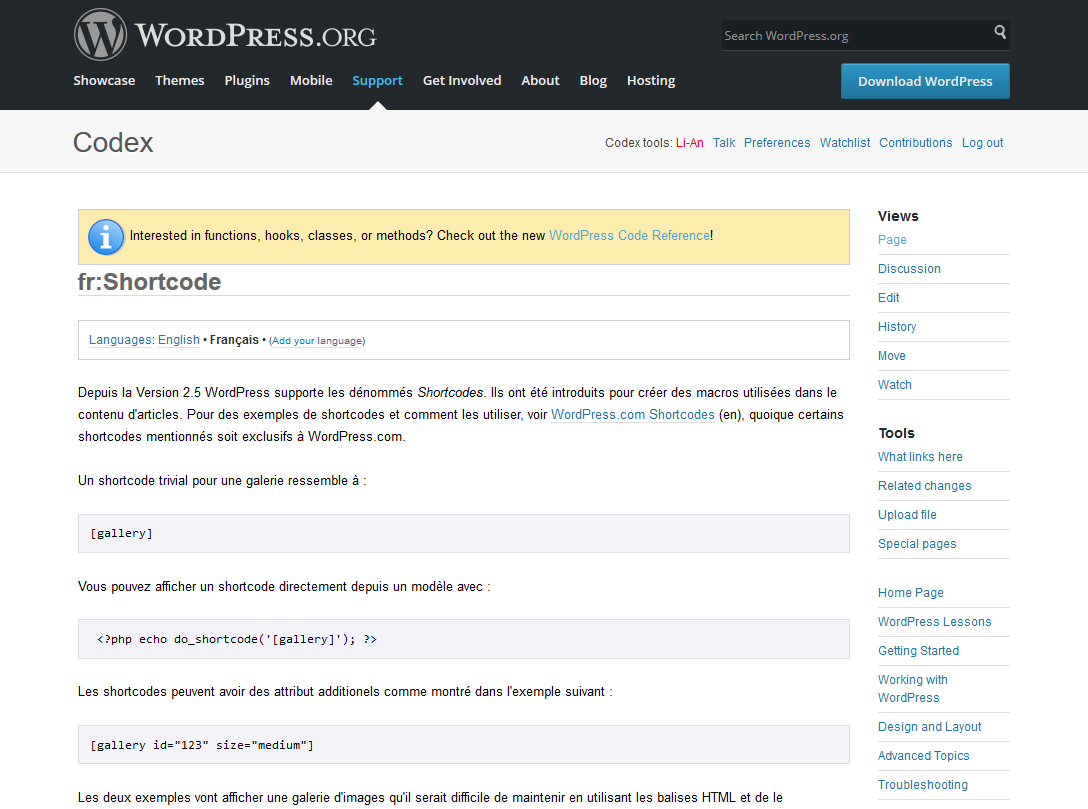Open Upload file tool
The height and width of the screenshot is (809, 1088).
click(x=907, y=515)
